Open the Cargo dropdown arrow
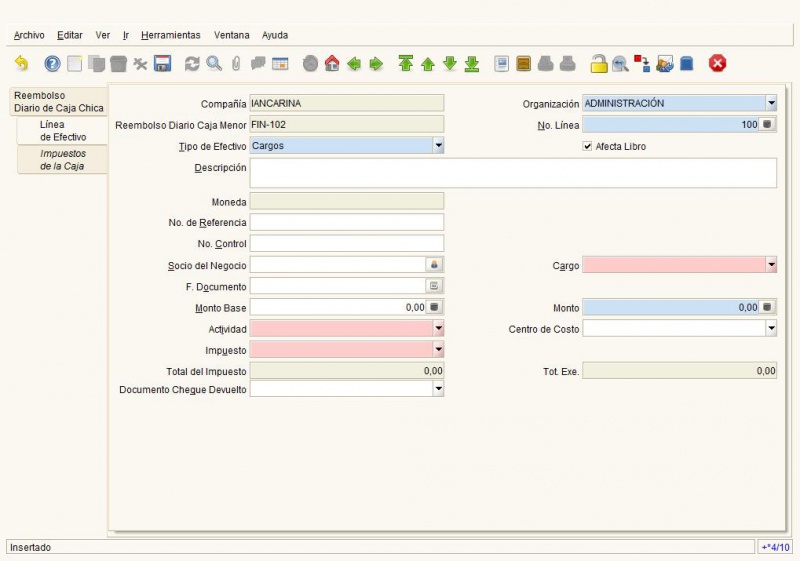Viewport: 800px width, 561px height. click(771, 265)
